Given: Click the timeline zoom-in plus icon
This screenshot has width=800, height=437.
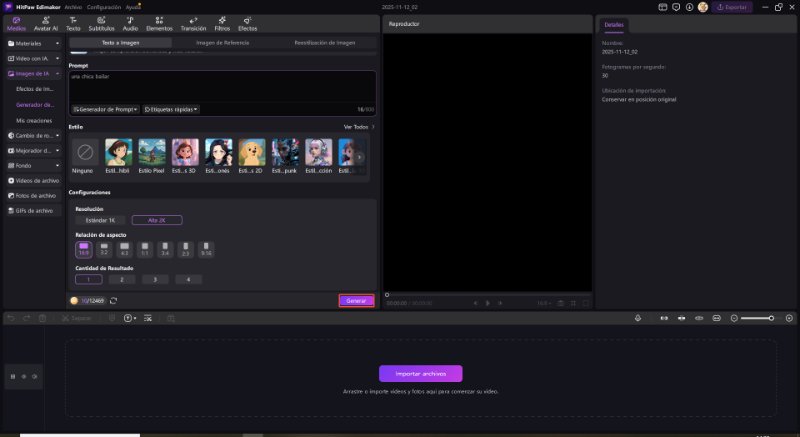Looking at the screenshot, I should (788, 318).
